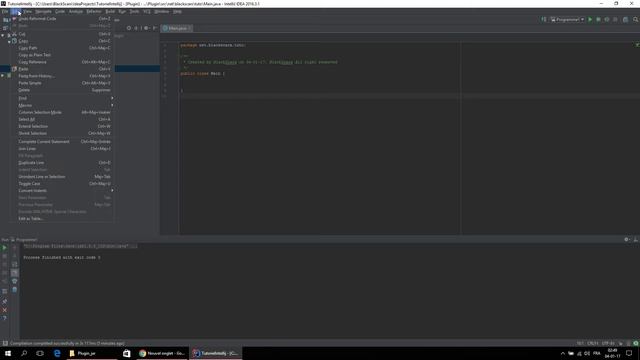The width and height of the screenshot is (640, 360).
Task: Choose Shrink Selection
Action: point(62,133)
